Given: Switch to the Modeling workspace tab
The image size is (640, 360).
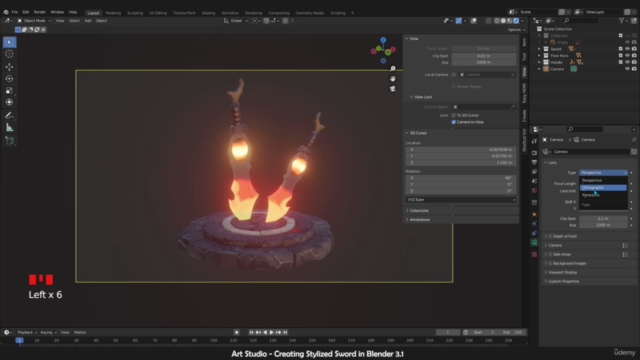Looking at the screenshot, I should coord(113,13).
